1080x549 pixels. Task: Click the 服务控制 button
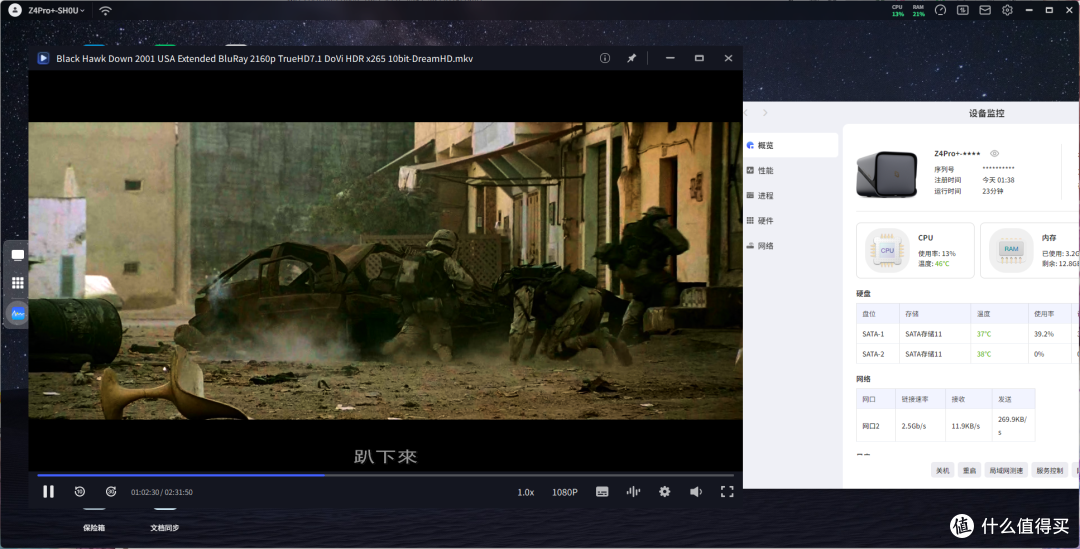click(x=1050, y=470)
